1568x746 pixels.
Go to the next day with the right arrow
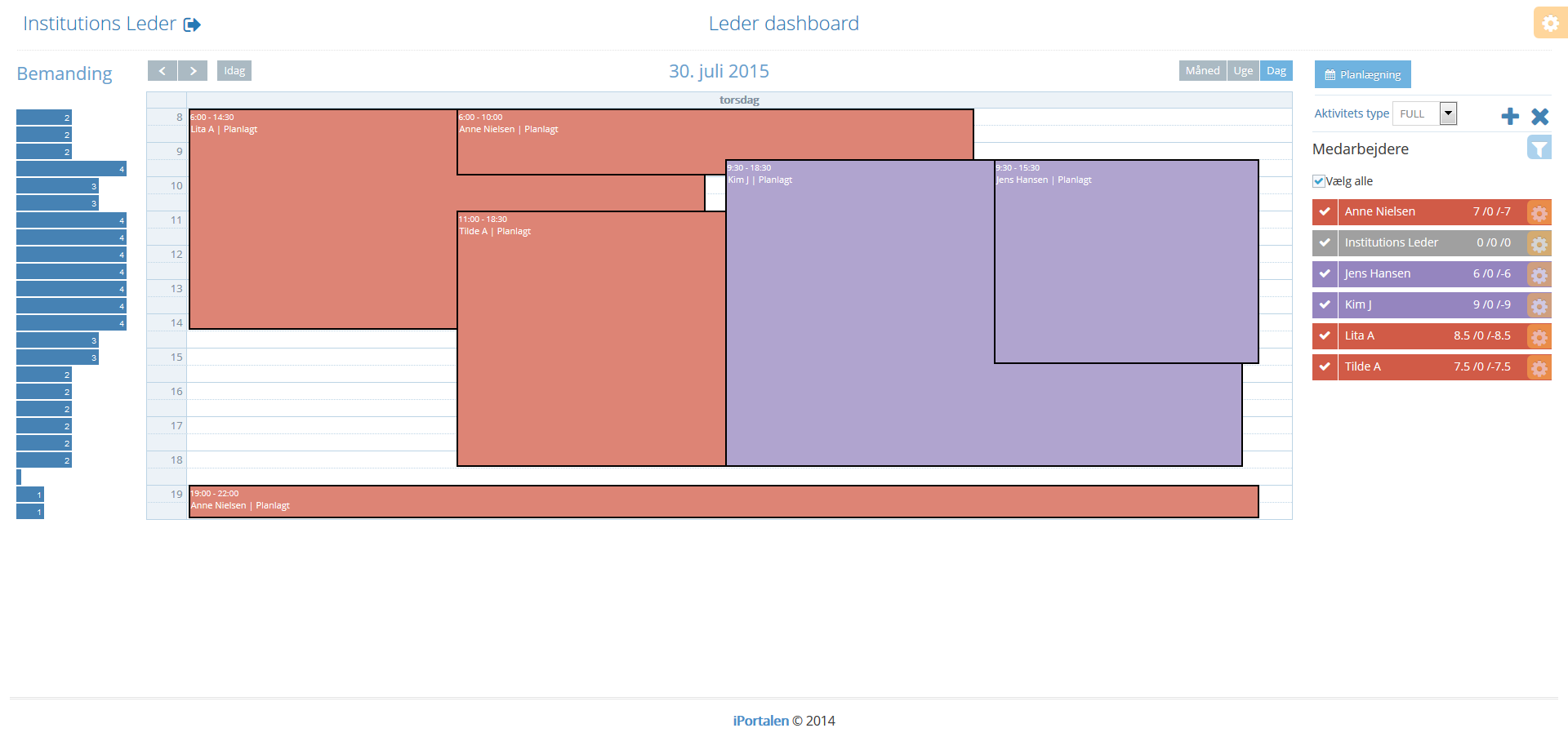tap(193, 71)
